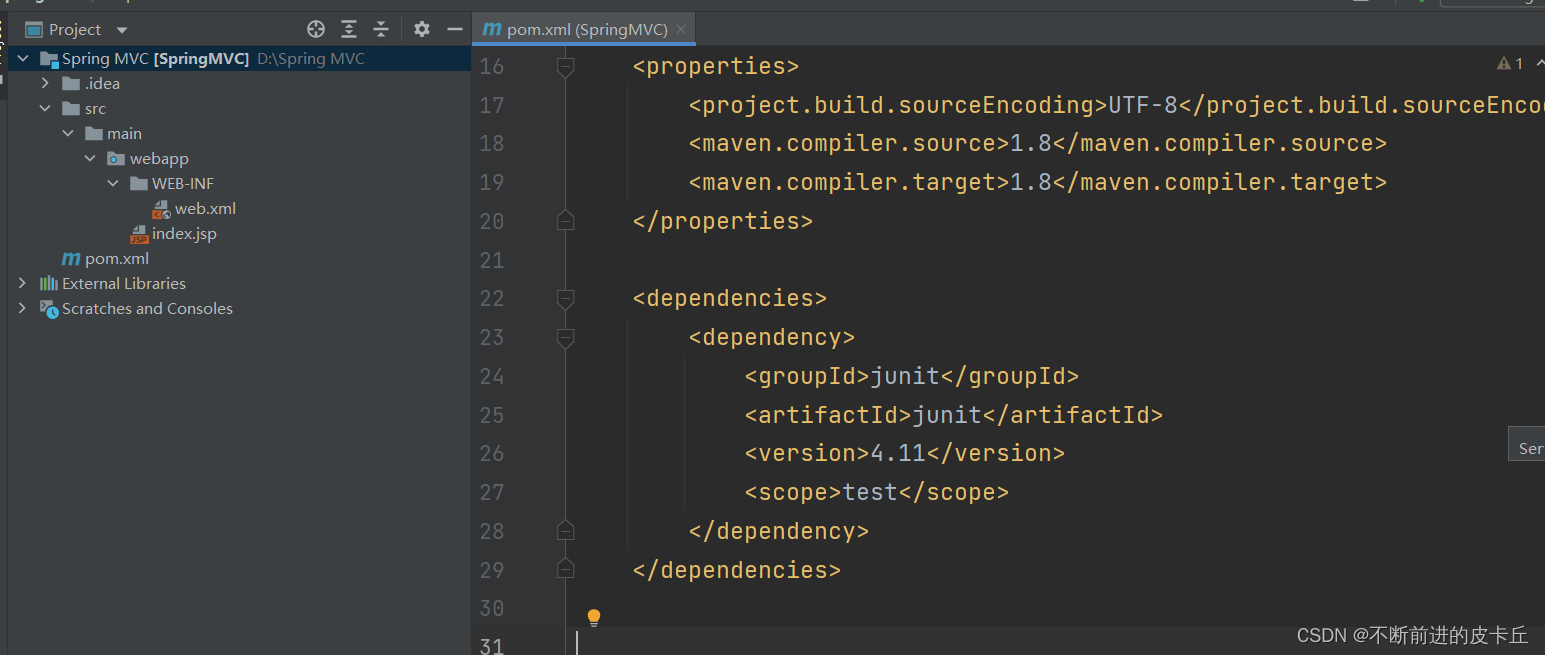The width and height of the screenshot is (1545, 655).
Task: Expand the .idea folder
Action: click(45, 84)
